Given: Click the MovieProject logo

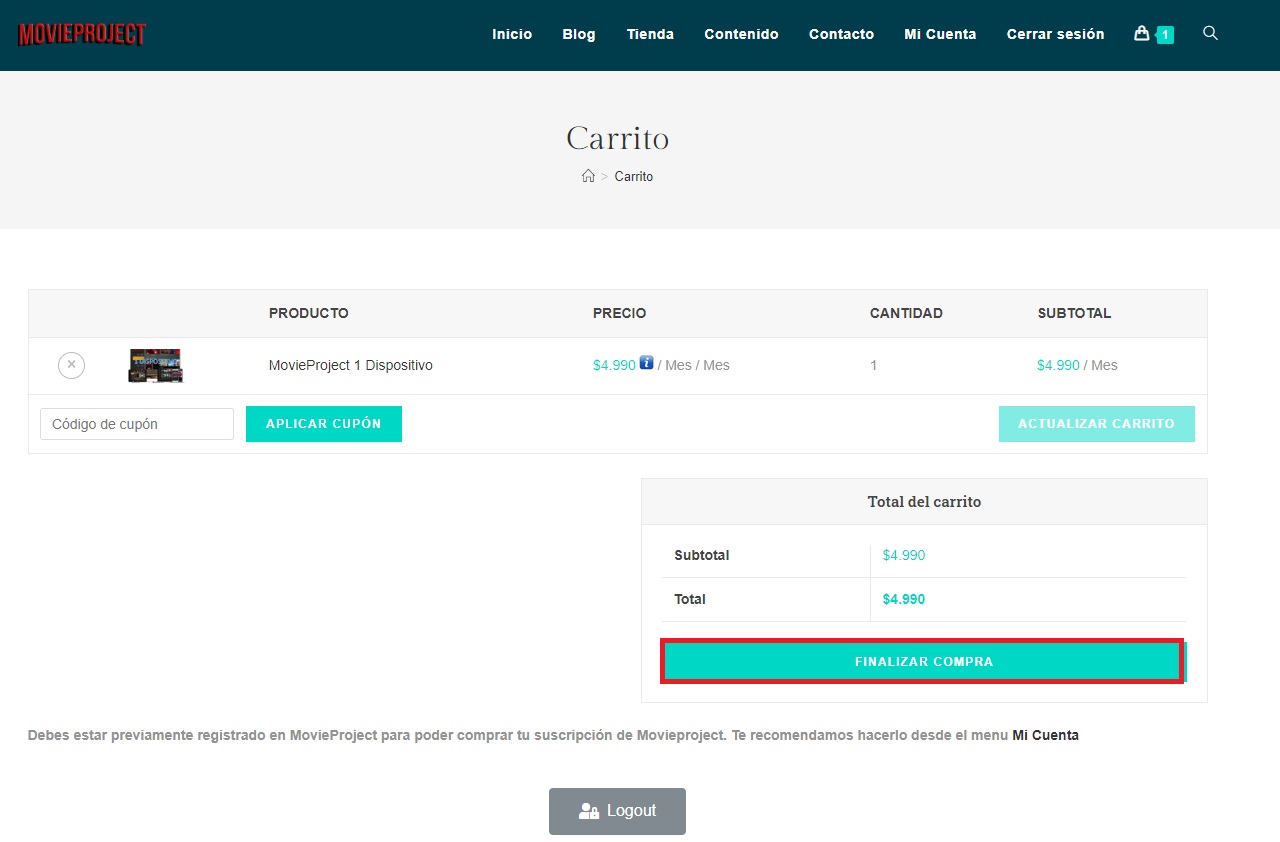Looking at the screenshot, I should point(82,35).
